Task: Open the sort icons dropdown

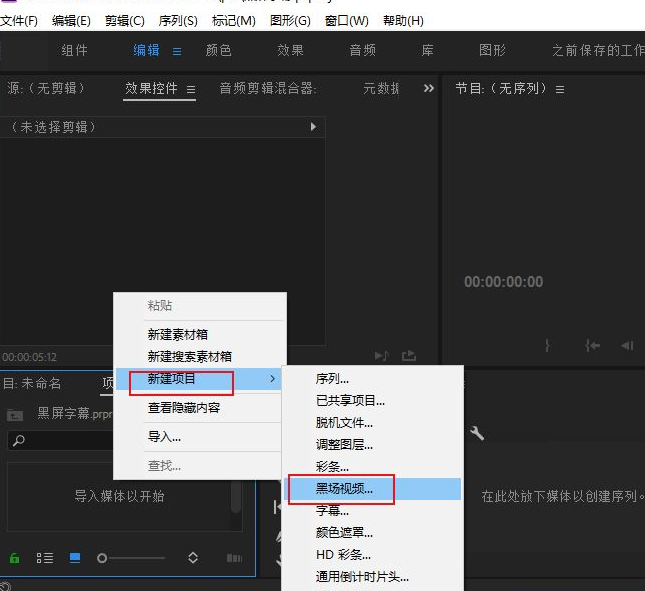Action: pyautogui.click(x=193, y=558)
